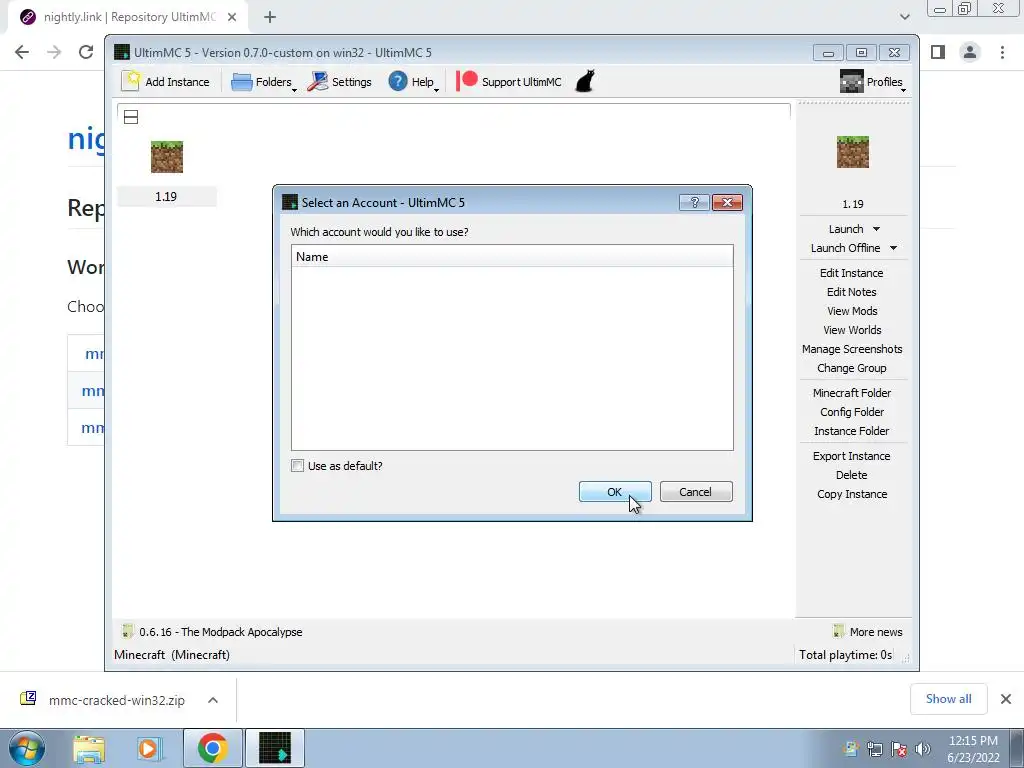Open View Mods

tap(852, 311)
